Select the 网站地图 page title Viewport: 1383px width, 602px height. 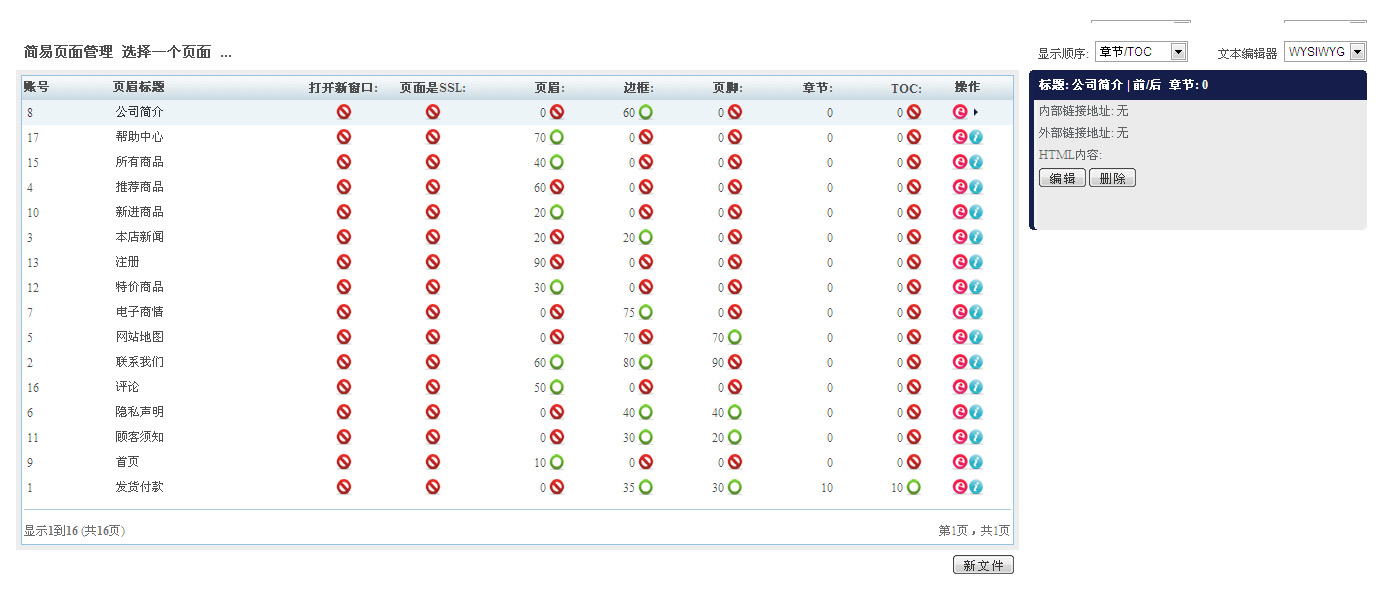(139, 337)
